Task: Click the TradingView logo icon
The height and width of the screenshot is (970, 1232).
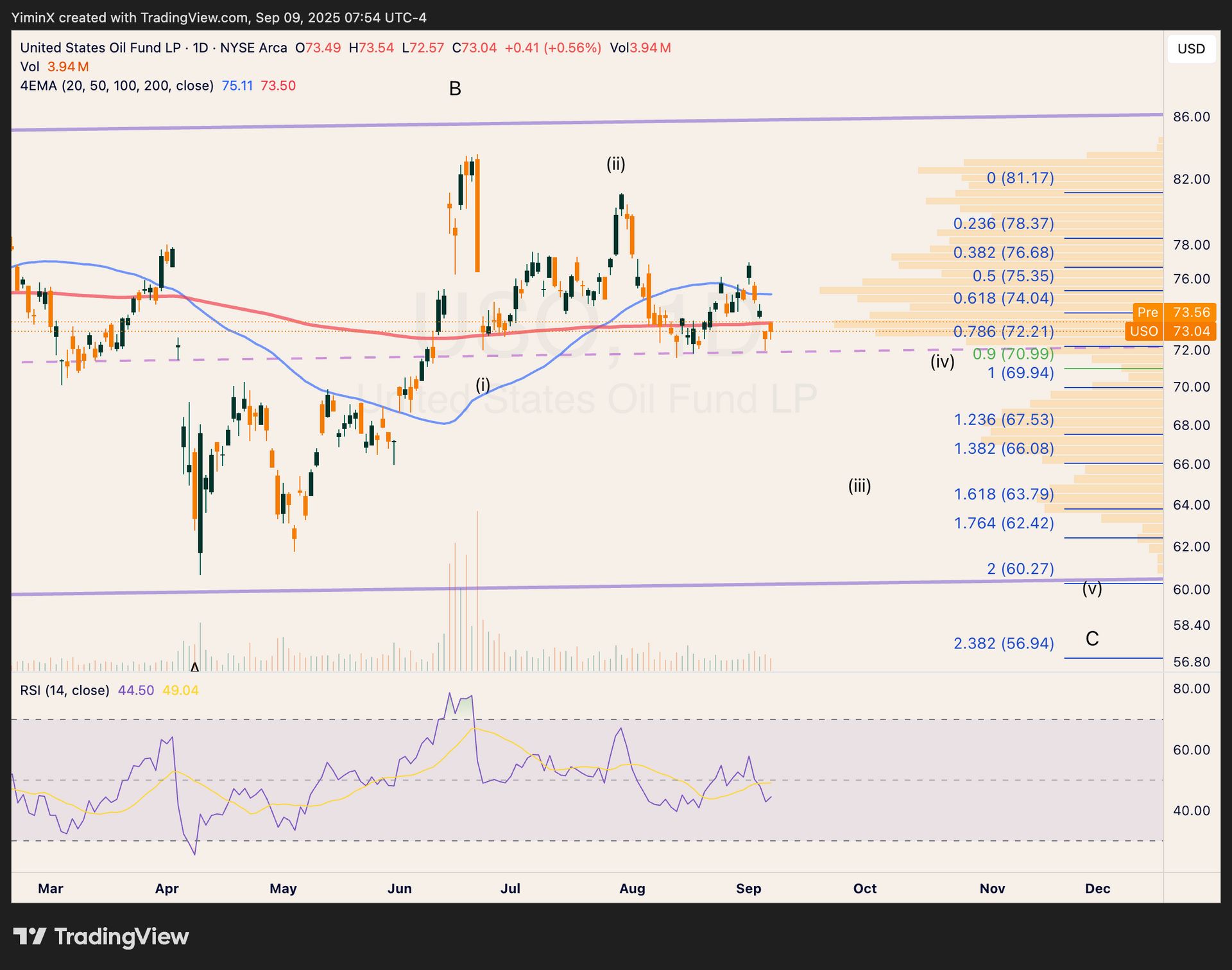Action: tap(30, 936)
